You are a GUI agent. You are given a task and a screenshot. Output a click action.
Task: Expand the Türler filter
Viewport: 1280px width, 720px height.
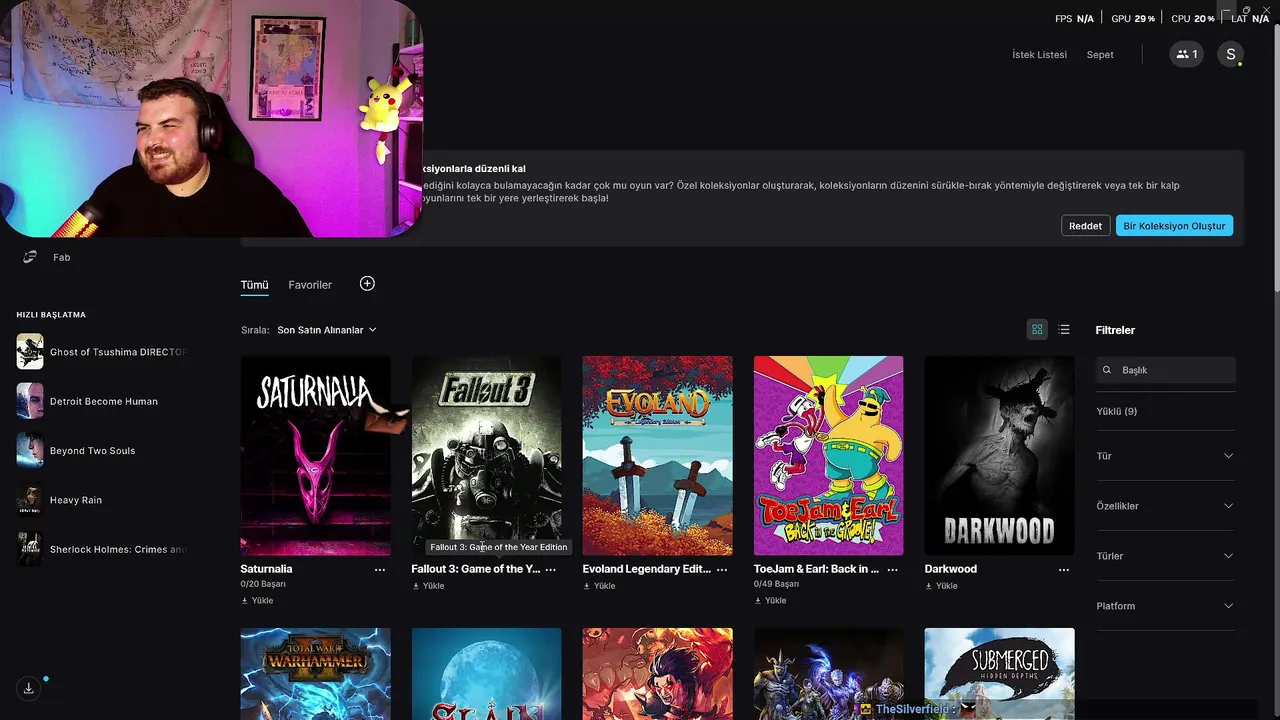[x=1165, y=556]
